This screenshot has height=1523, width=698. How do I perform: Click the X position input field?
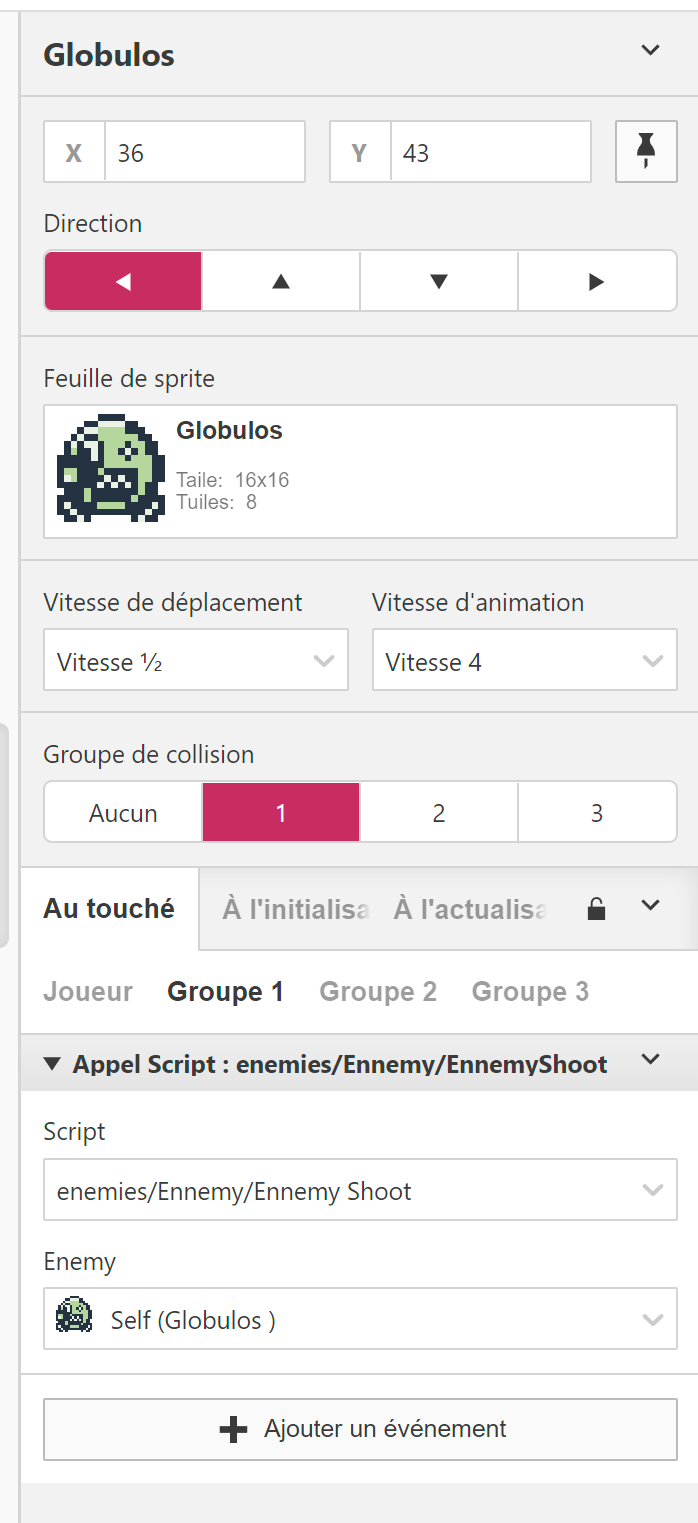point(204,152)
